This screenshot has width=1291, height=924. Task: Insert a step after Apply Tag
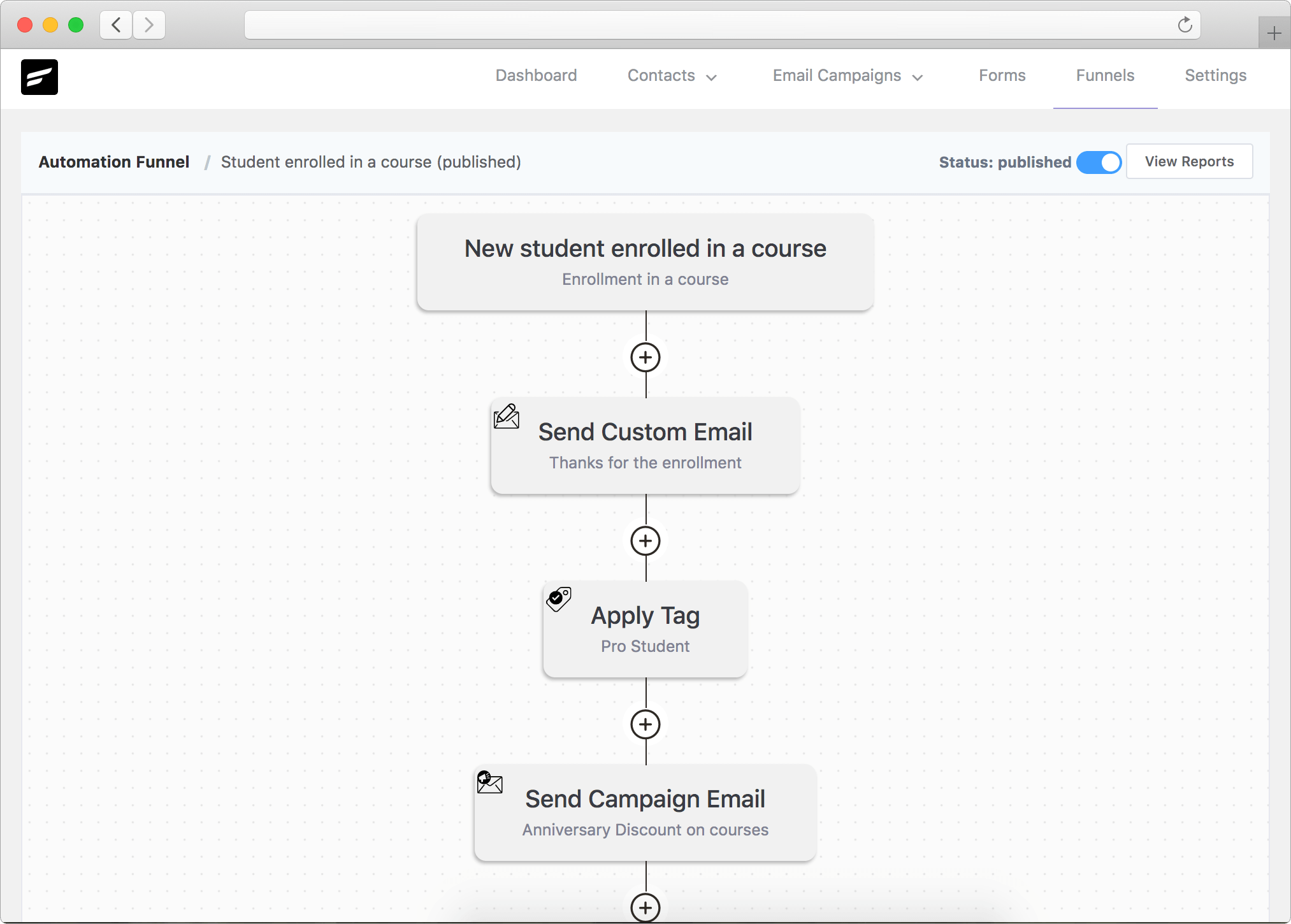[x=645, y=724]
